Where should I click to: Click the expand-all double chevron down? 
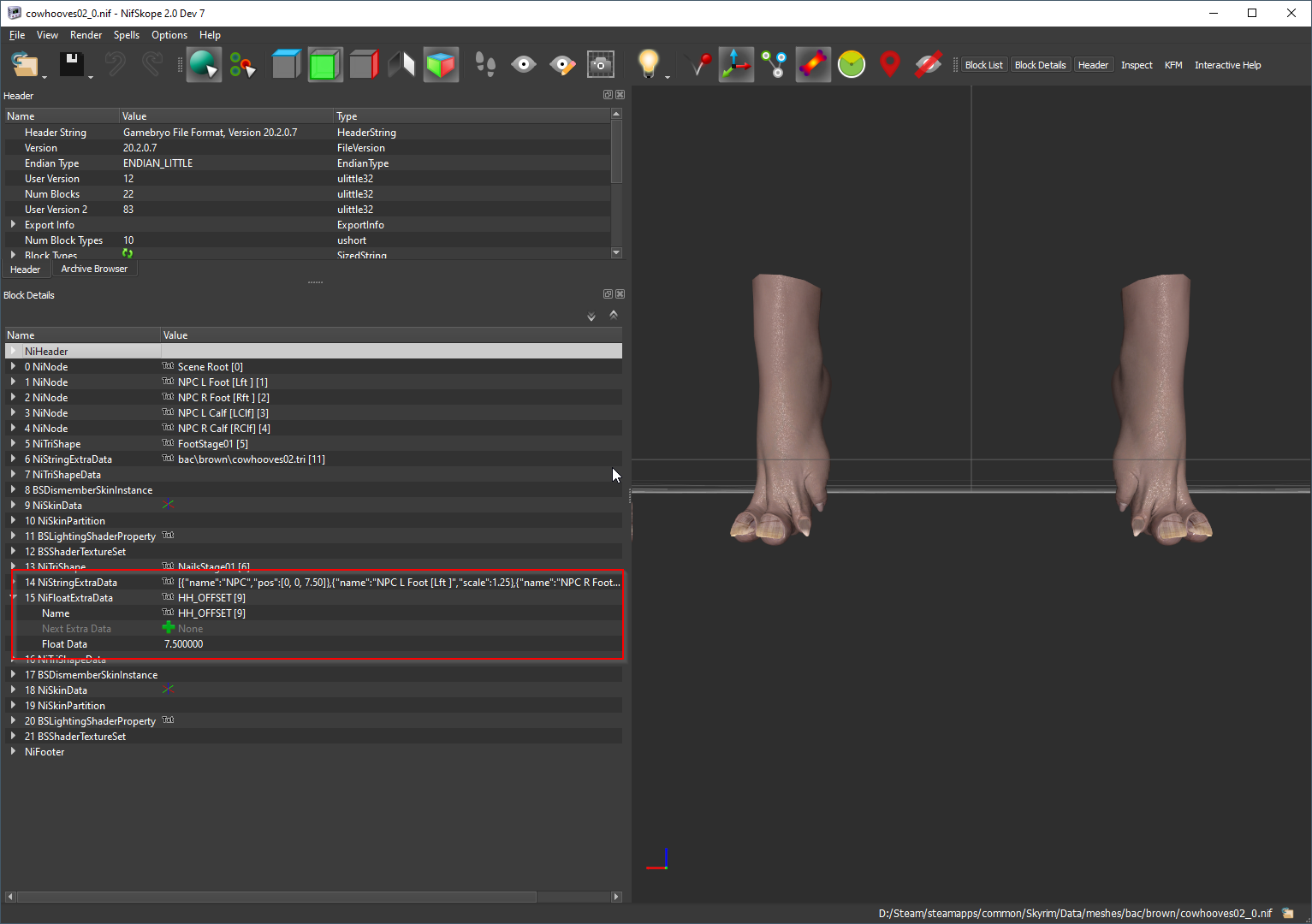point(591,317)
